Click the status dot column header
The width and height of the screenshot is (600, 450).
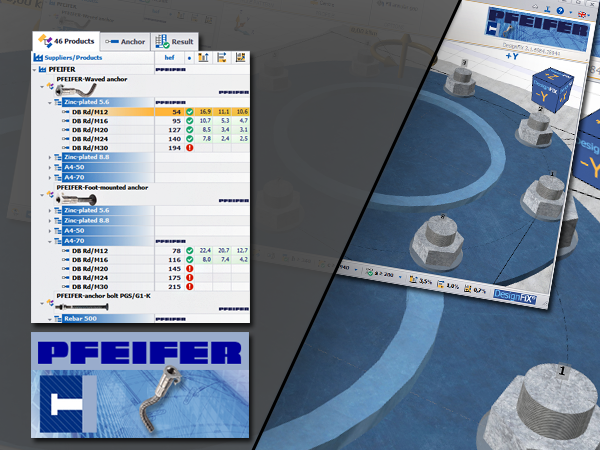pos(189,58)
